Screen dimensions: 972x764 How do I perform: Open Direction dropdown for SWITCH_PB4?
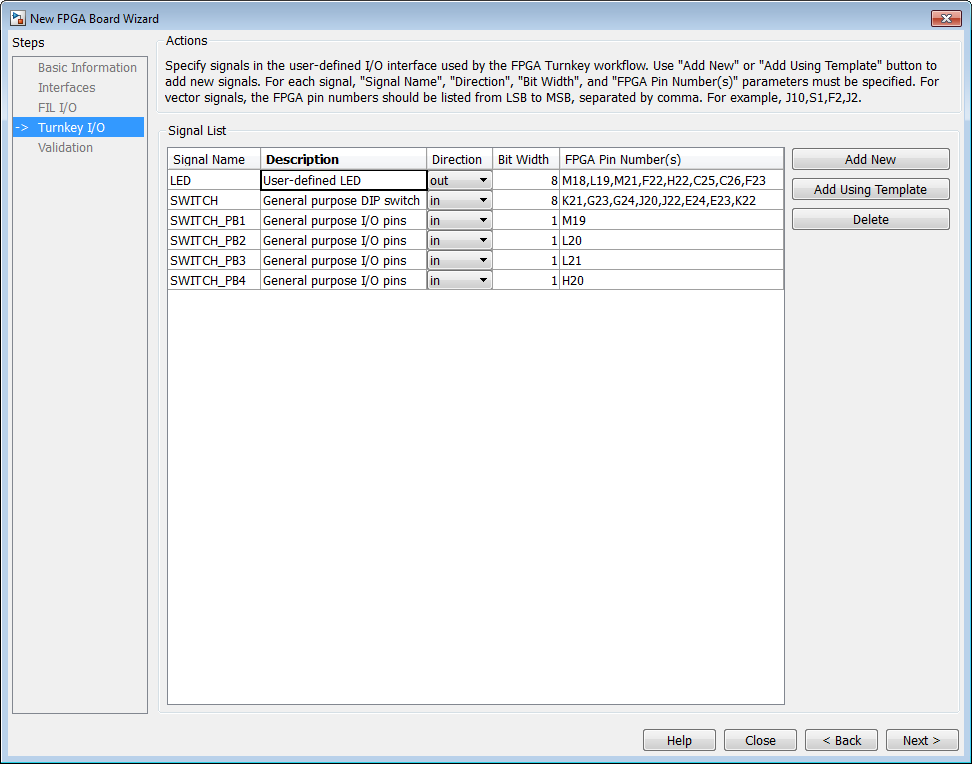[x=459, y=280]
